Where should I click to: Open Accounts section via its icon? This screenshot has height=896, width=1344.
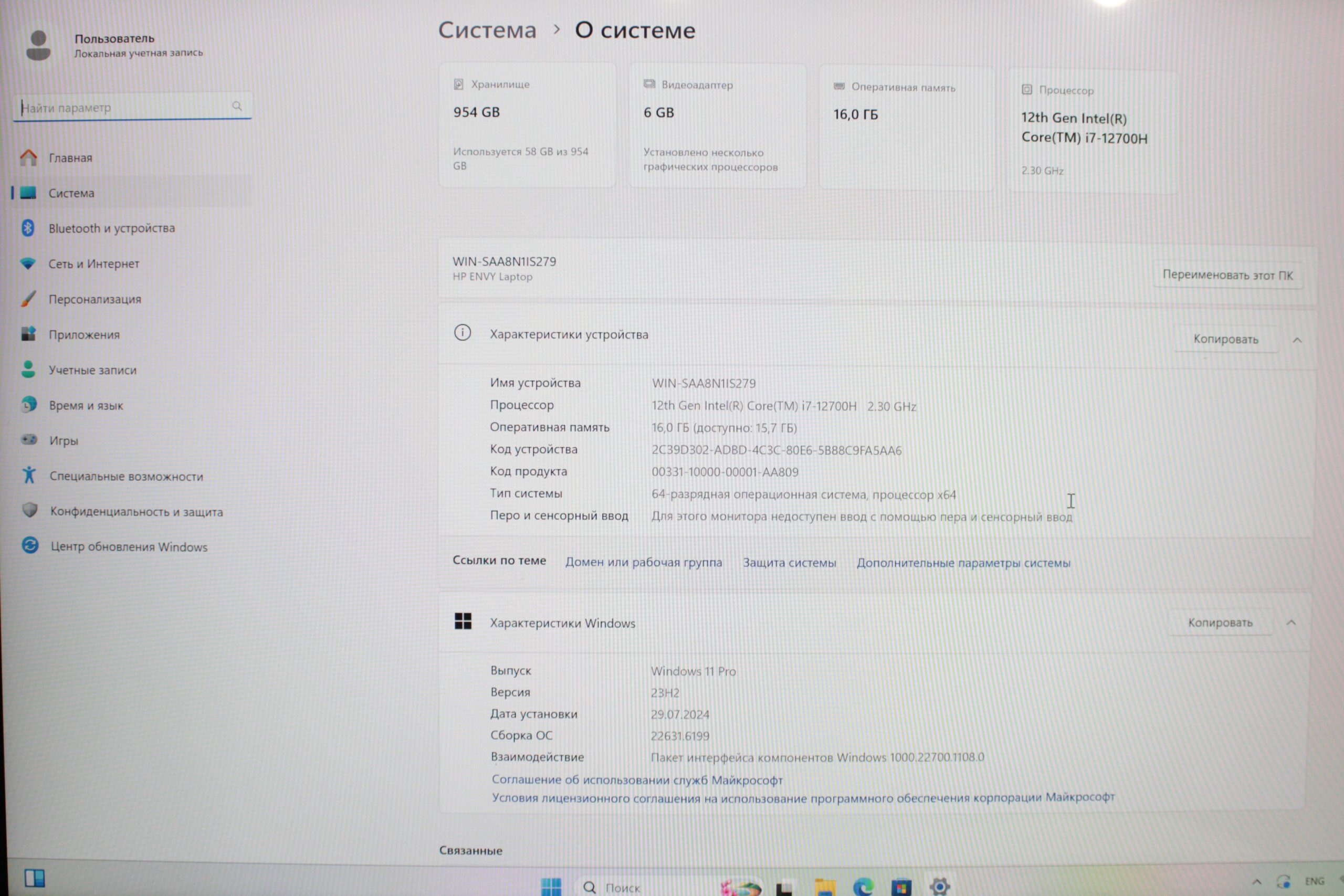click(x=28, y=369)
